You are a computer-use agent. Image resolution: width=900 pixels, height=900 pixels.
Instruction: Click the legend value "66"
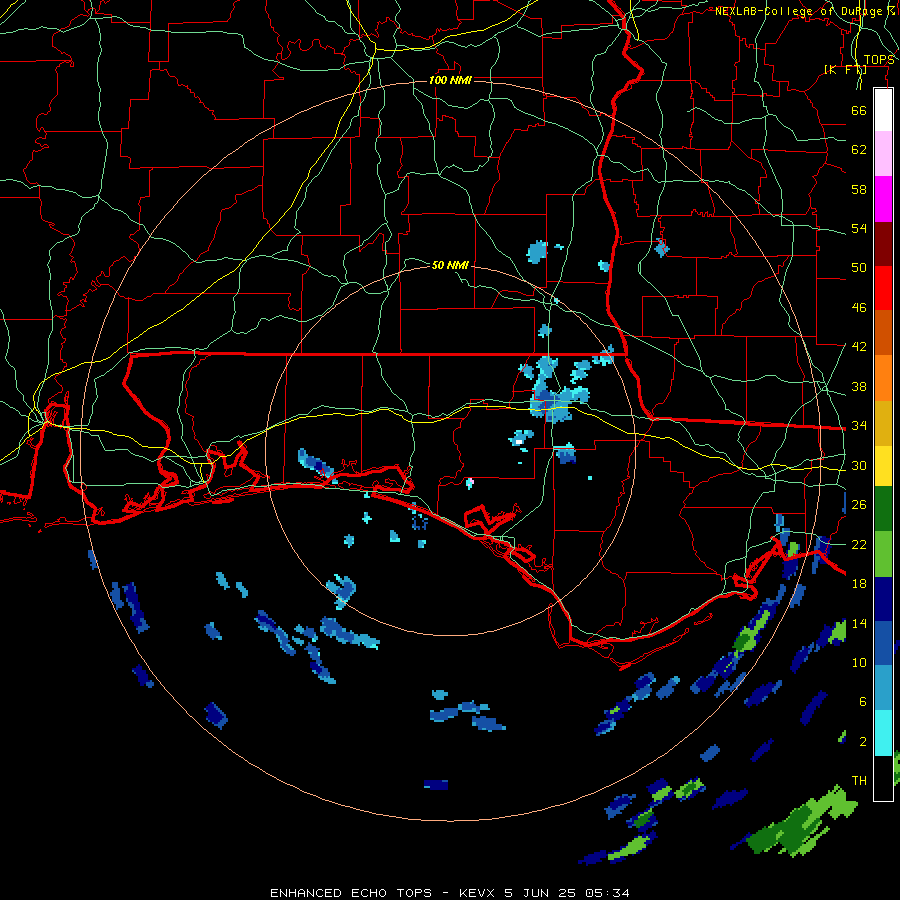pyautogui.click(x=859, y=110)
